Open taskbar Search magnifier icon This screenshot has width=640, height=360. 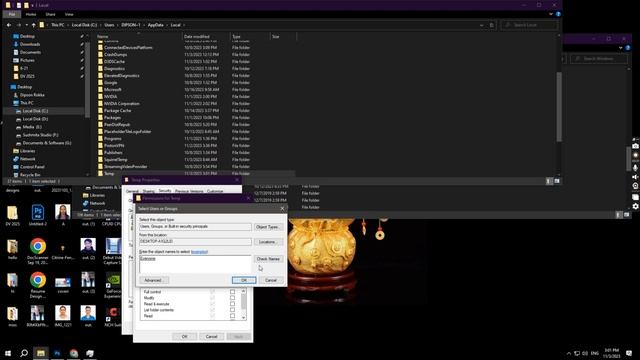(24, 353)
